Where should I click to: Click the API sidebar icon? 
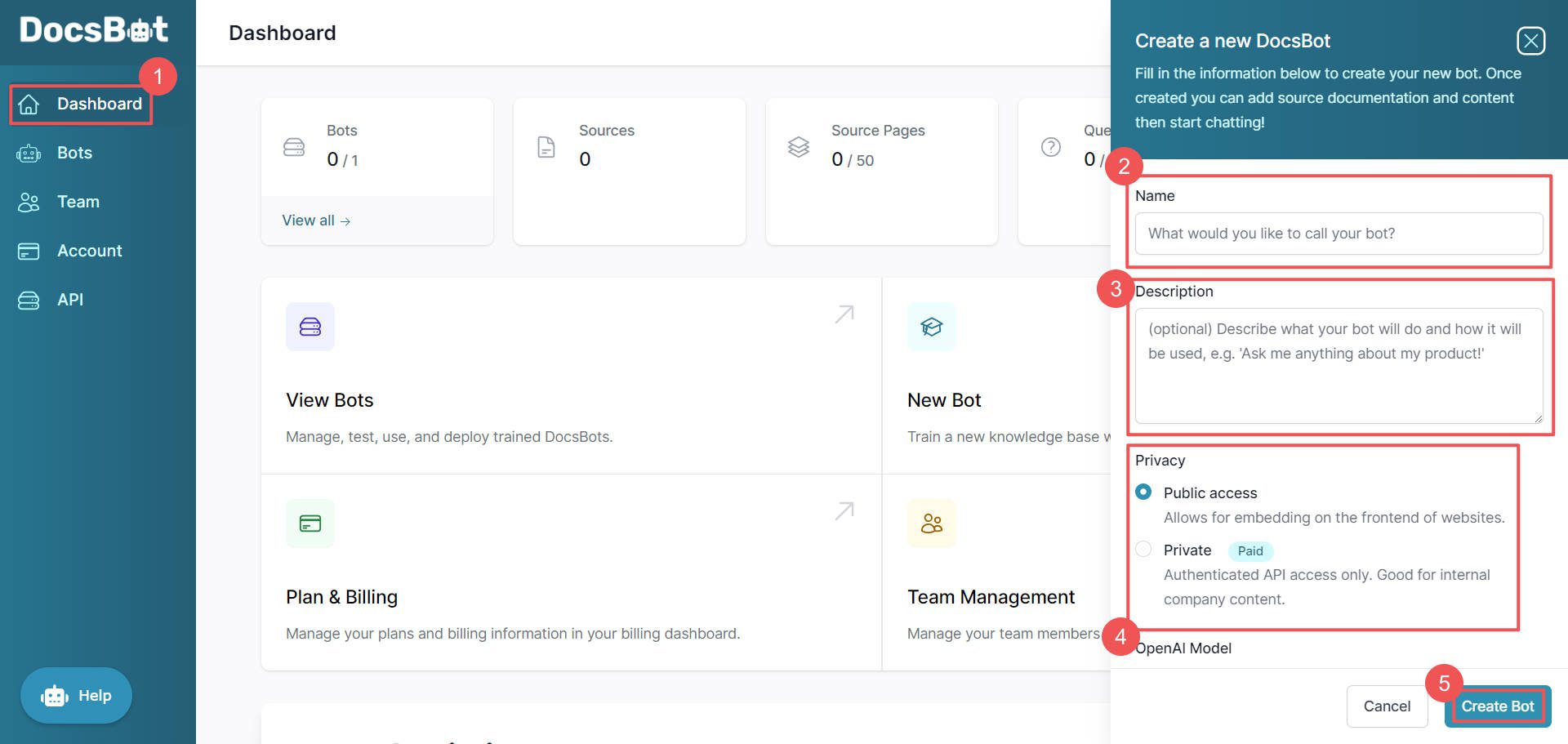29,300
